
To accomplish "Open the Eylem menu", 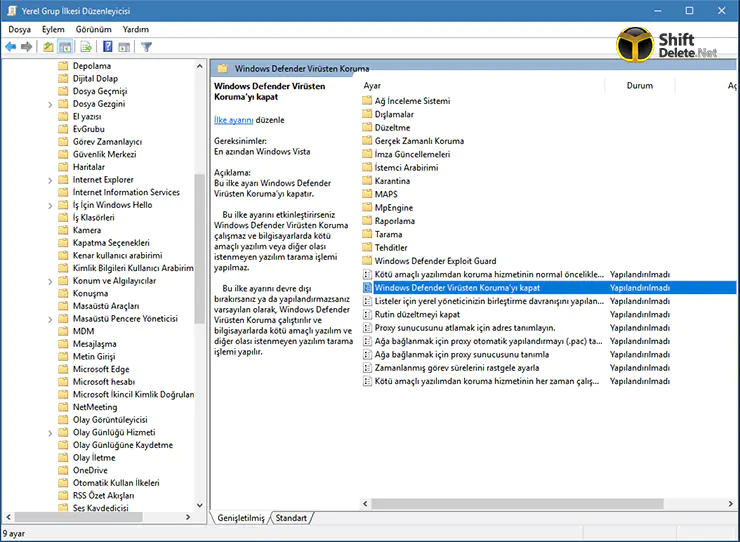I will (x=53, y=29).
